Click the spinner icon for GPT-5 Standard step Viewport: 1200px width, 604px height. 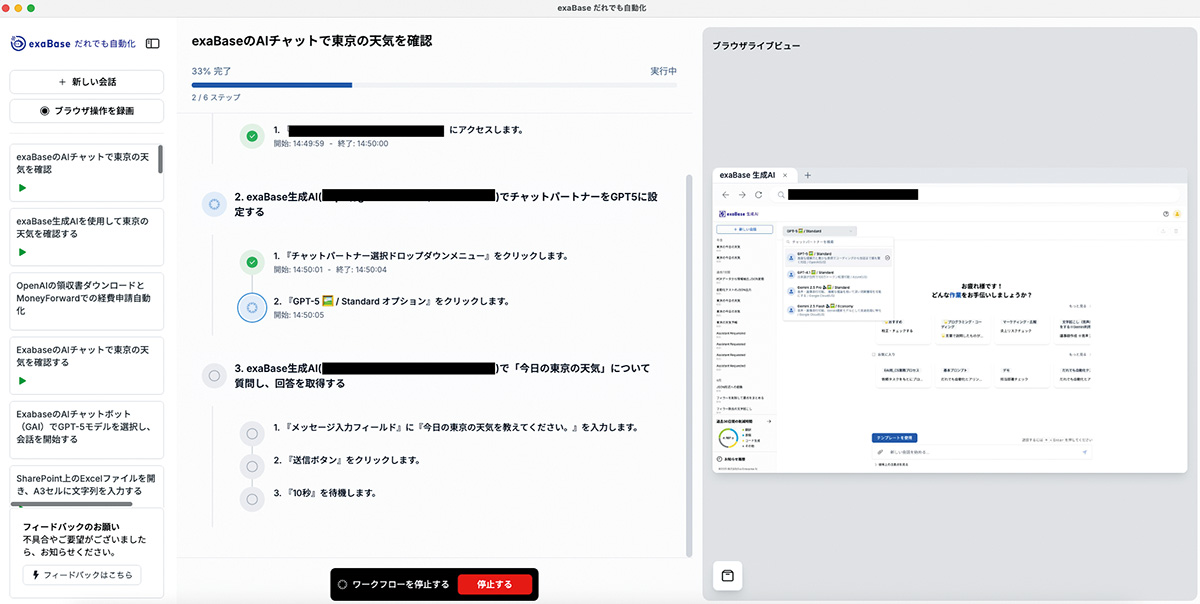251,307
